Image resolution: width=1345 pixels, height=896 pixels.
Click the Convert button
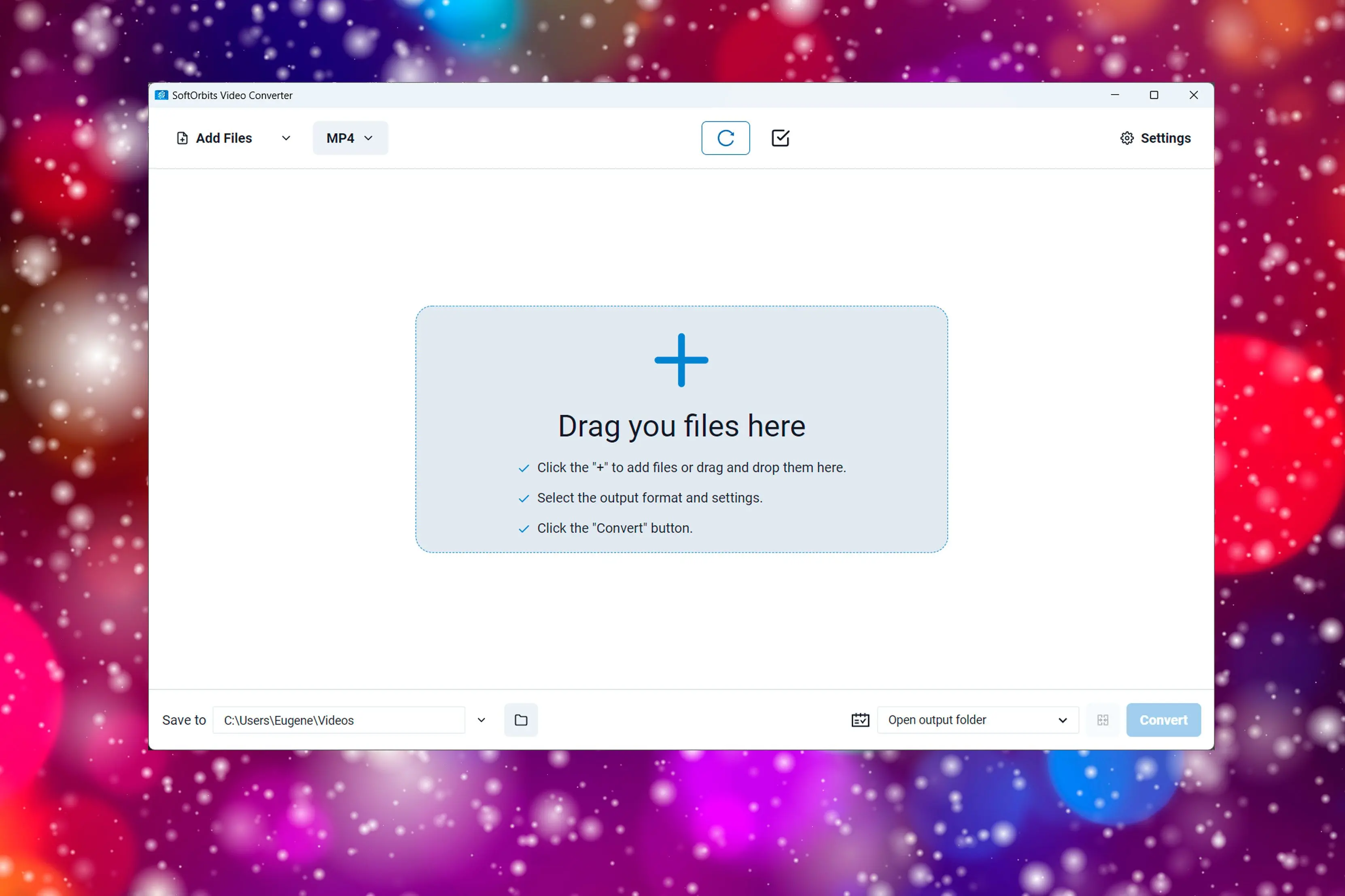1162,720
